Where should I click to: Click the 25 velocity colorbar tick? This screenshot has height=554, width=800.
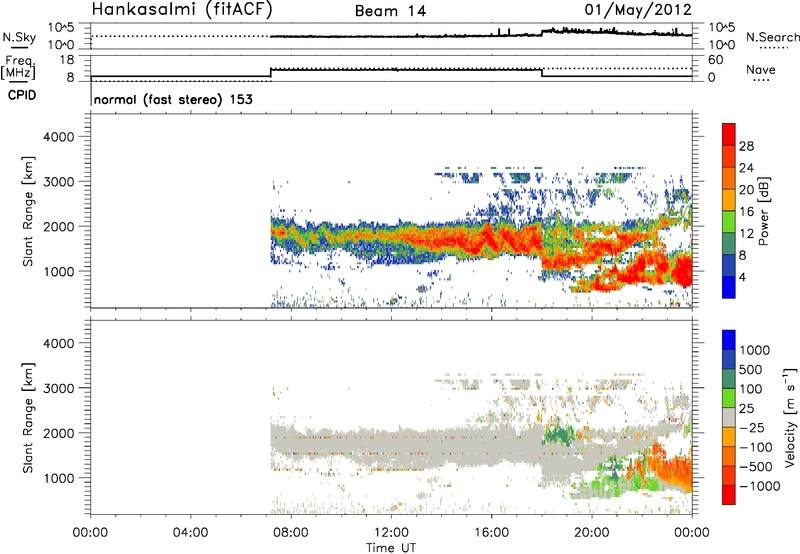[x=747, y=408]
